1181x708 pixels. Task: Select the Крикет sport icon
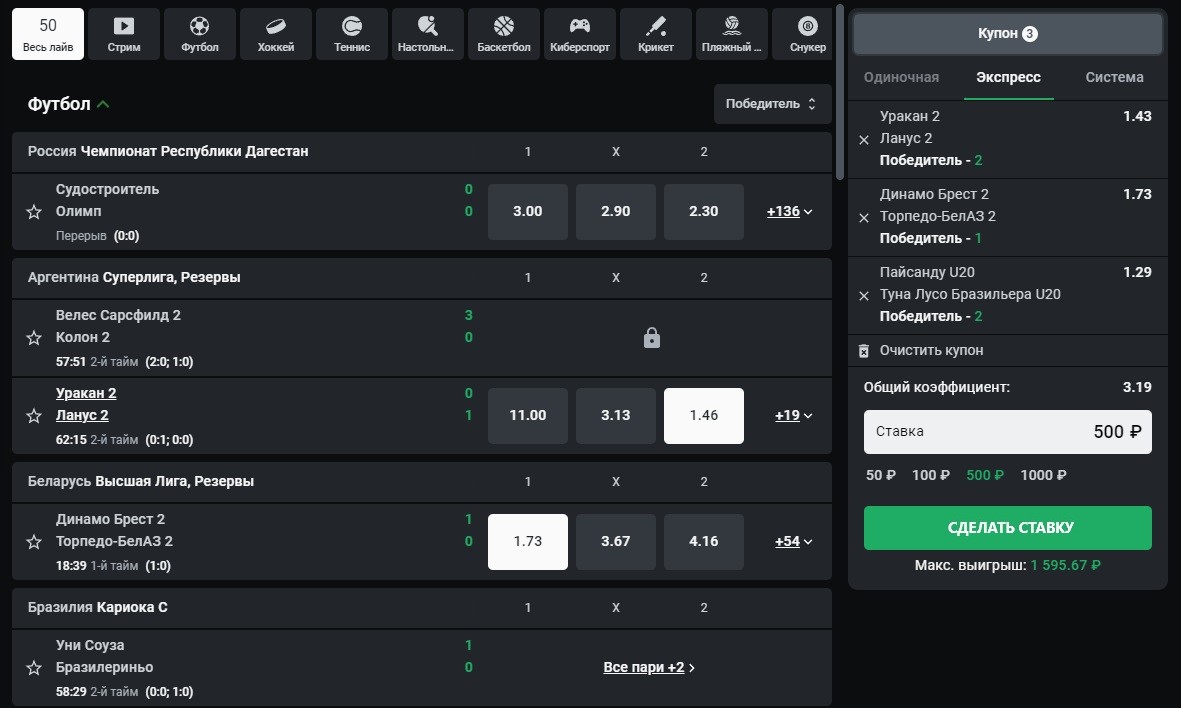tap(656, 34)
